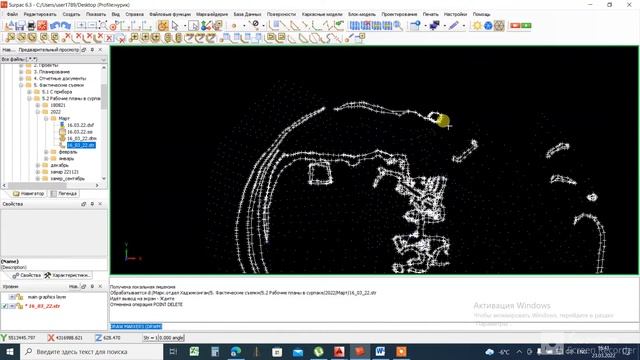Switch to the Навигатор tab
The height and width of the screenshot is (360, 640).
tap(29, 193)
